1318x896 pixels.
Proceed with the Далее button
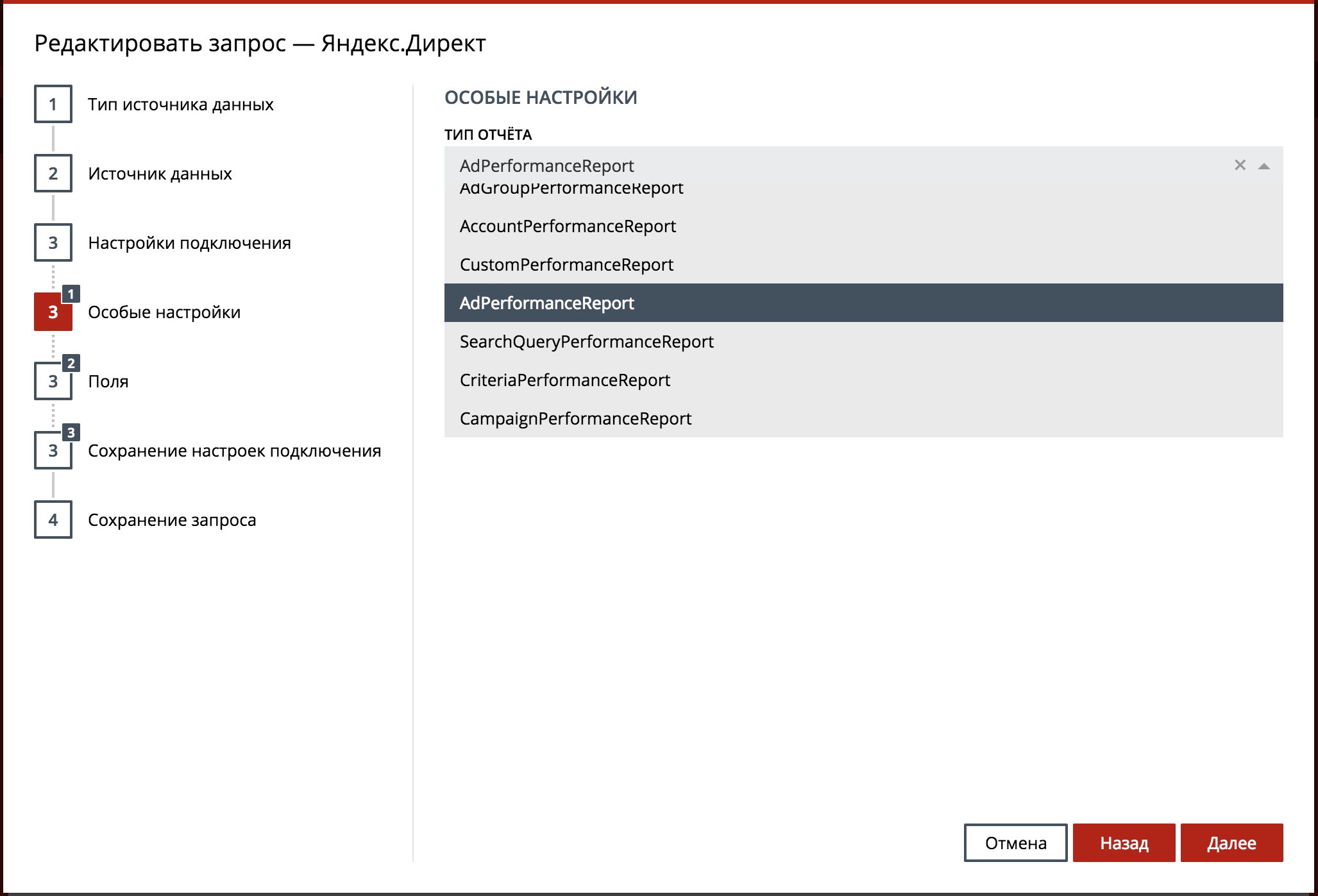1231,843
